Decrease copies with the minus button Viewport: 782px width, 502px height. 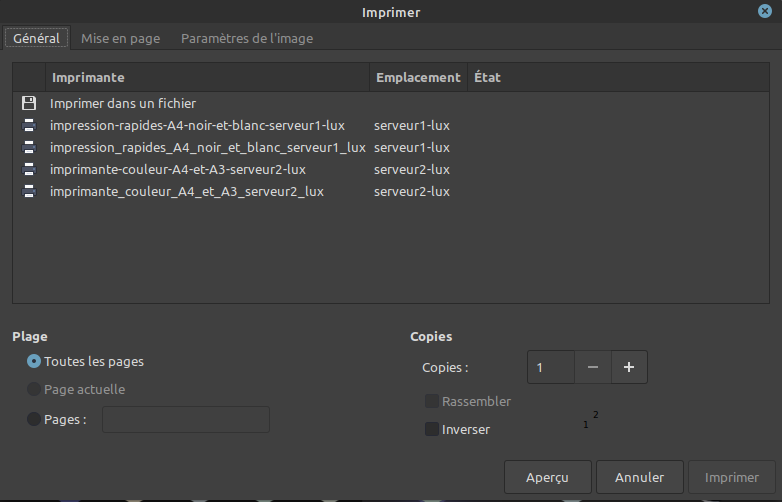coord(593,367)
